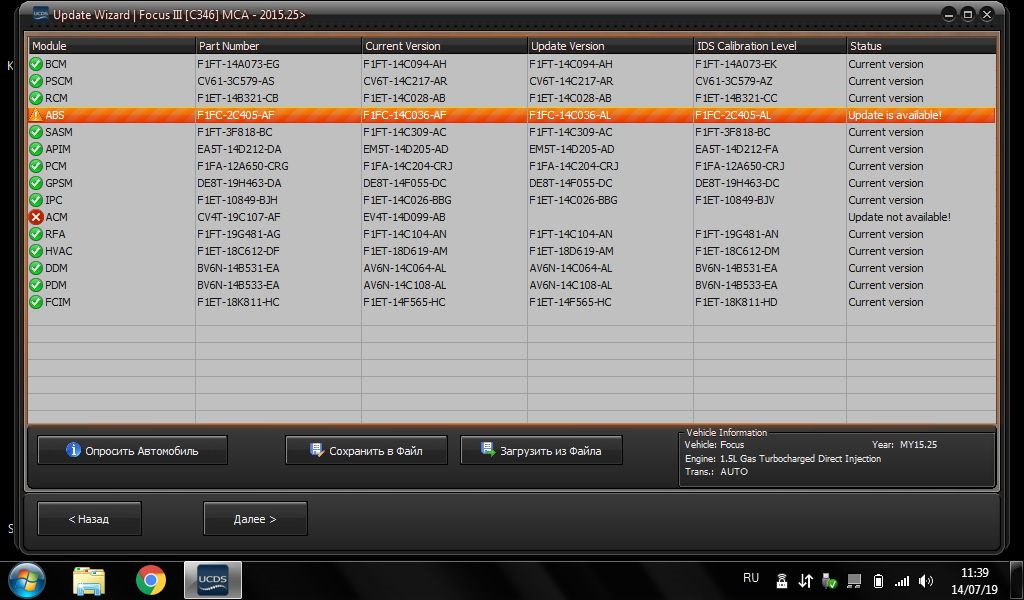Click safely remove hardware tray icon
The height and width of the screenshot is (600, 1024).
[x=829, y=580]
